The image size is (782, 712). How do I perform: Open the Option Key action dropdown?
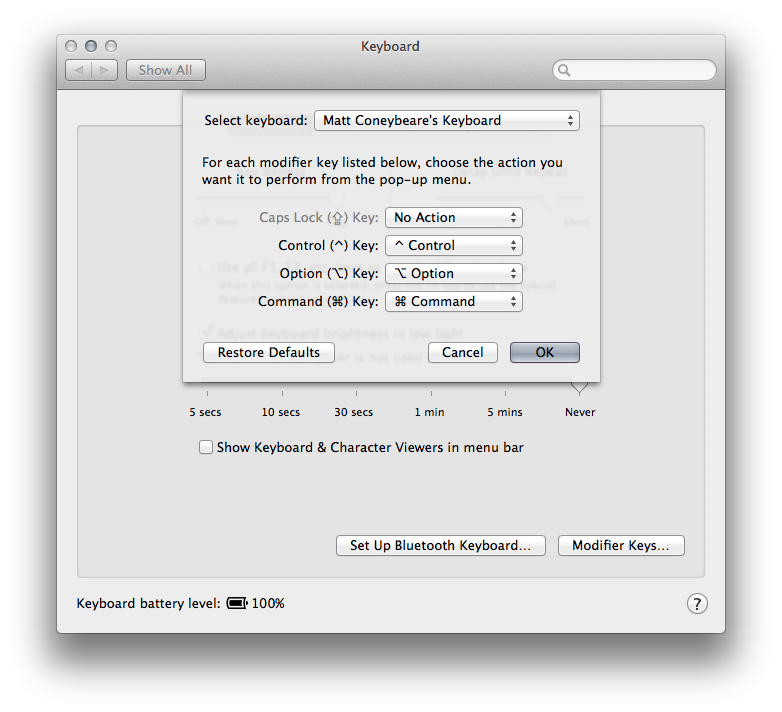(x=453, y=273)
